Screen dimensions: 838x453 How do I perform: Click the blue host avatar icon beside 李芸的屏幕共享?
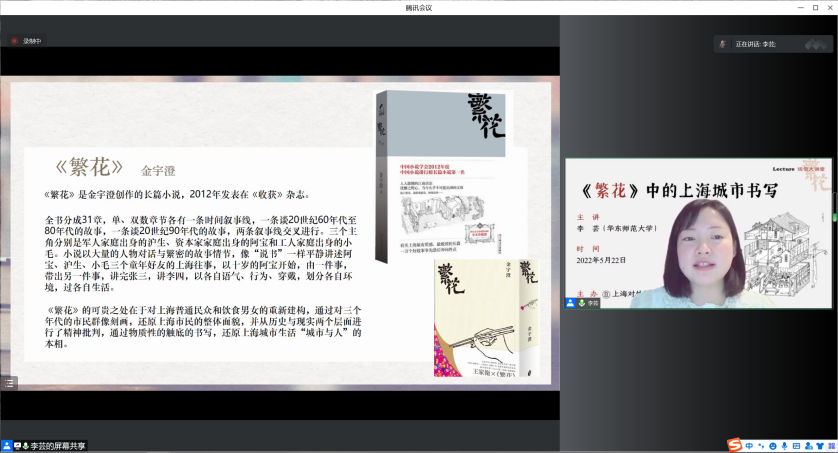6,446
